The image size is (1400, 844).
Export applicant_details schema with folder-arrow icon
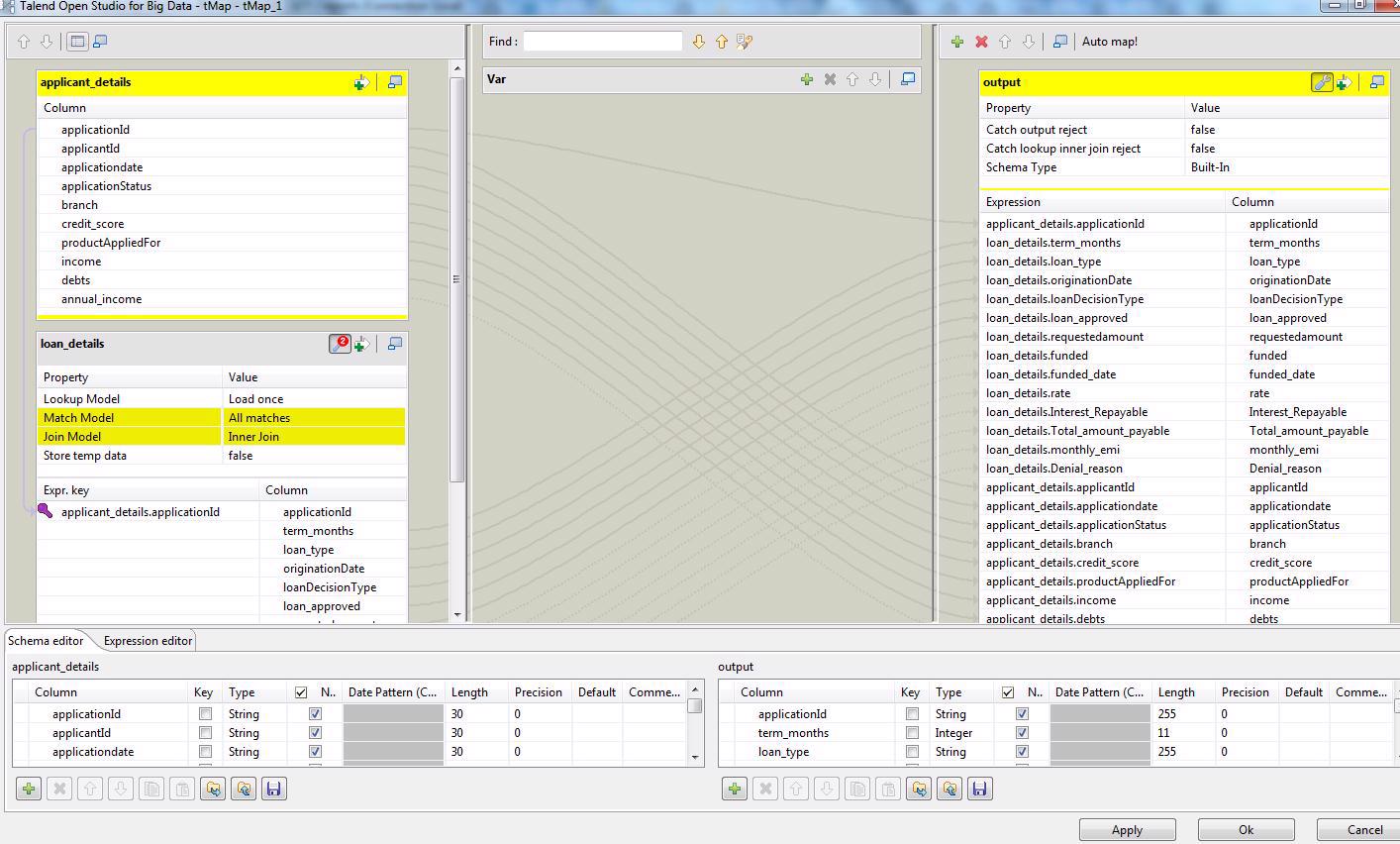244,789
